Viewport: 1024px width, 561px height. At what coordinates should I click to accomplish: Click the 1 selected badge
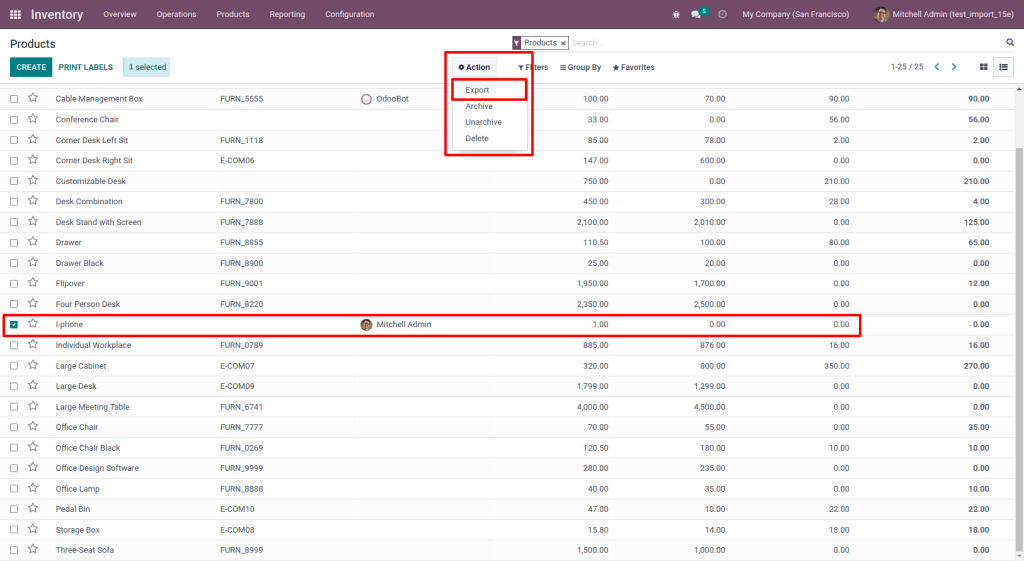(x=147, y=67)
